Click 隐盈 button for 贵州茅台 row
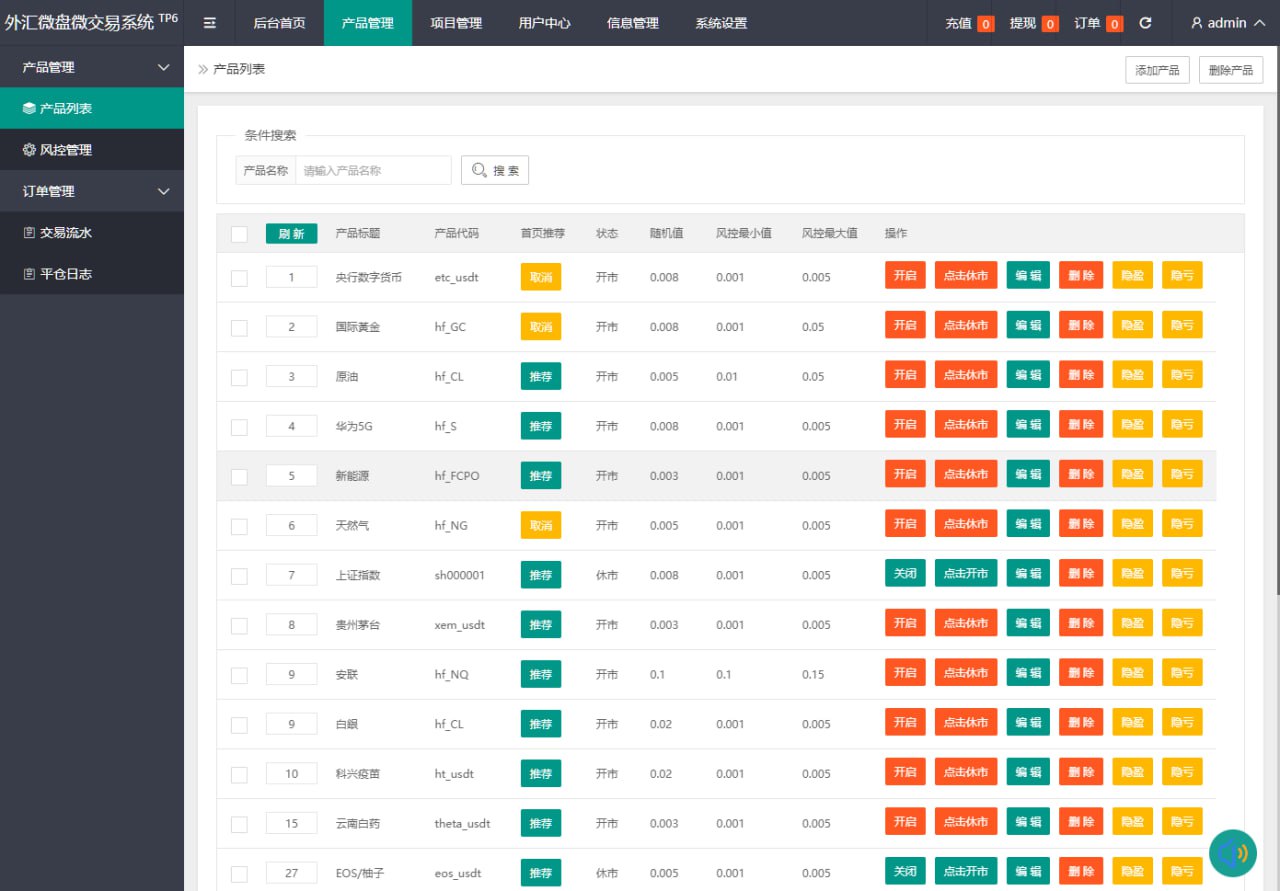 (x=1133, y=624)
